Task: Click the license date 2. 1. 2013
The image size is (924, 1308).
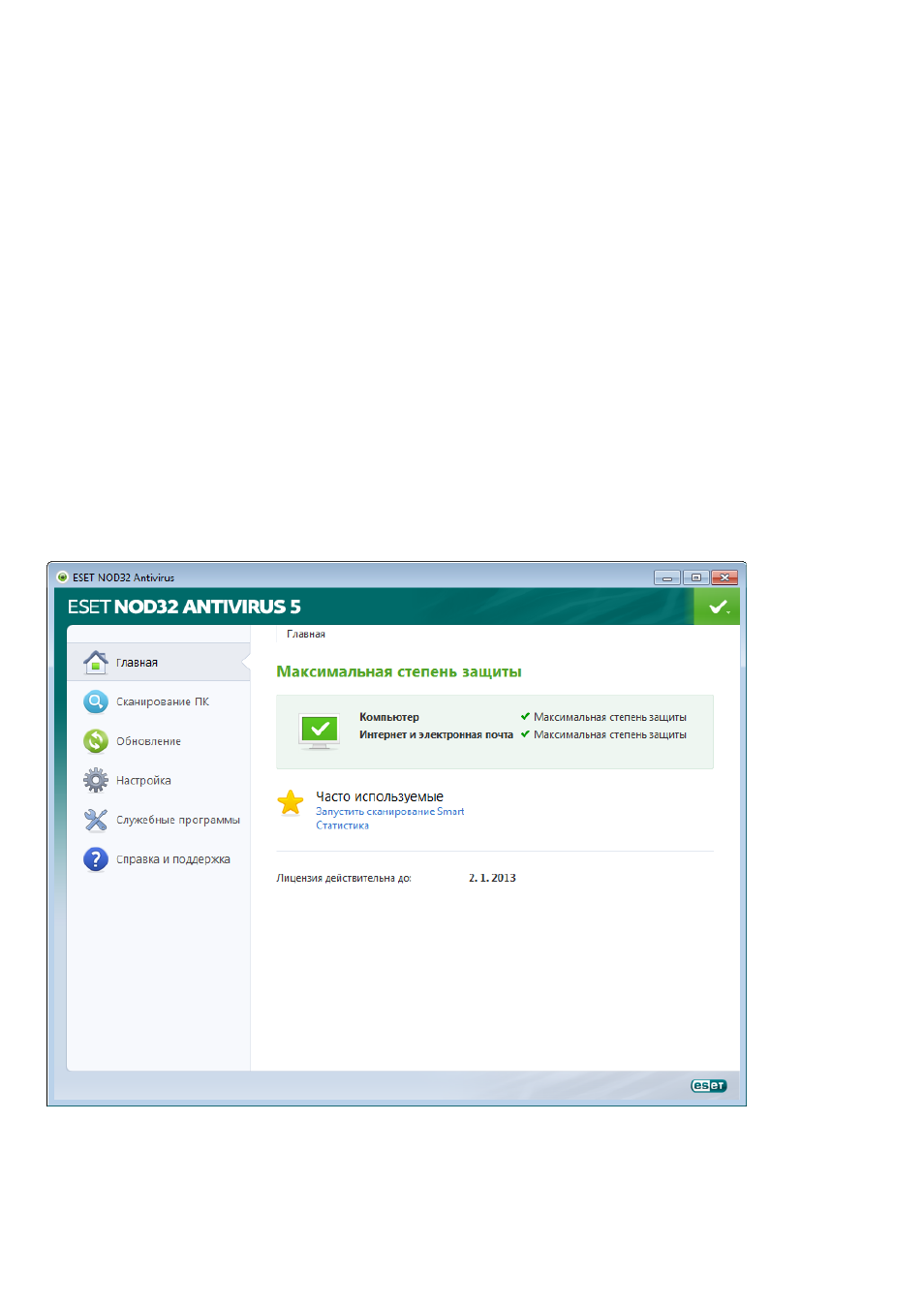Action: [x=492, y=878]
